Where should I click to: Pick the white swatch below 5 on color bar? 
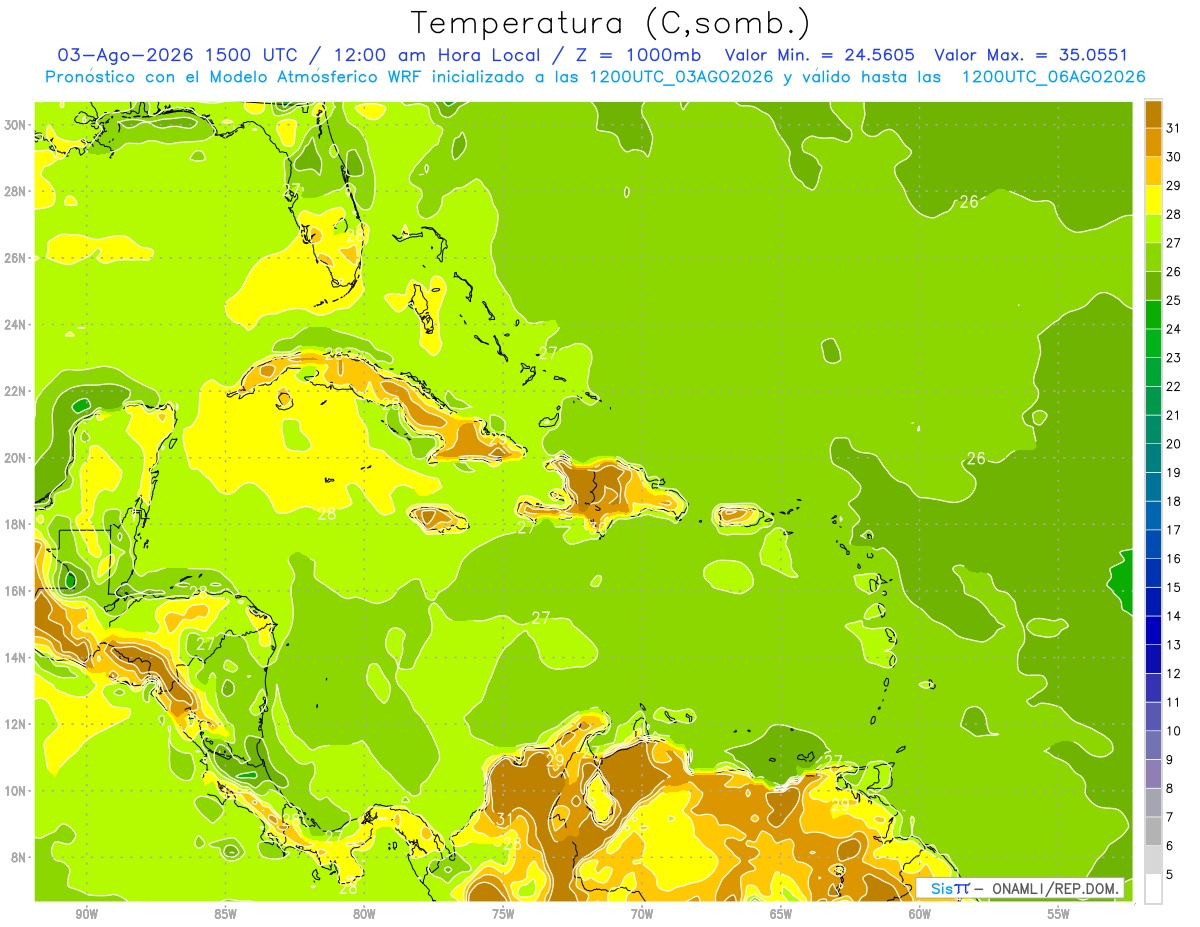(1153, 889)
